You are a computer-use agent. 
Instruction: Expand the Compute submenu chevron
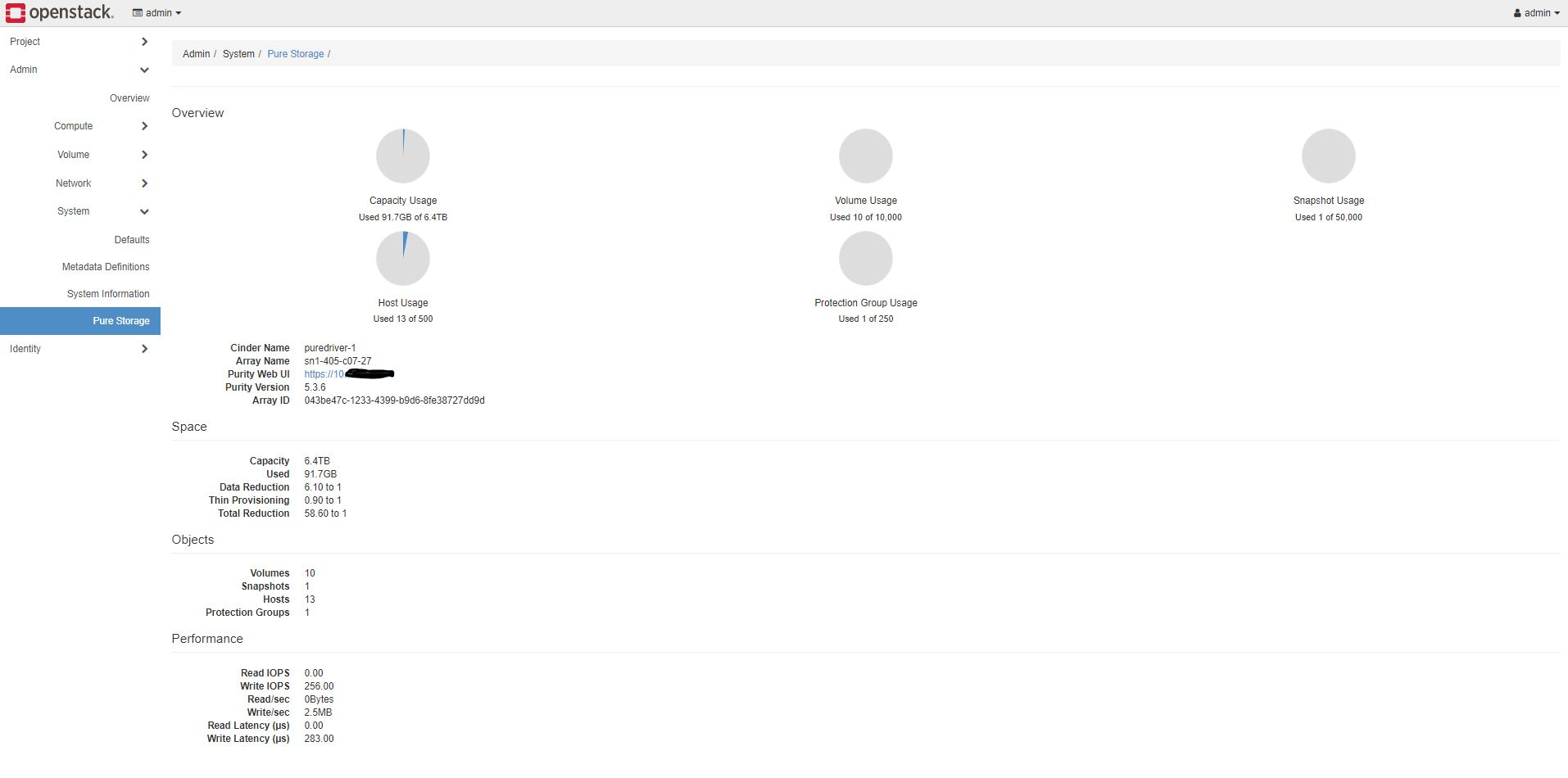pyautogui.click(x=144, y=126)
